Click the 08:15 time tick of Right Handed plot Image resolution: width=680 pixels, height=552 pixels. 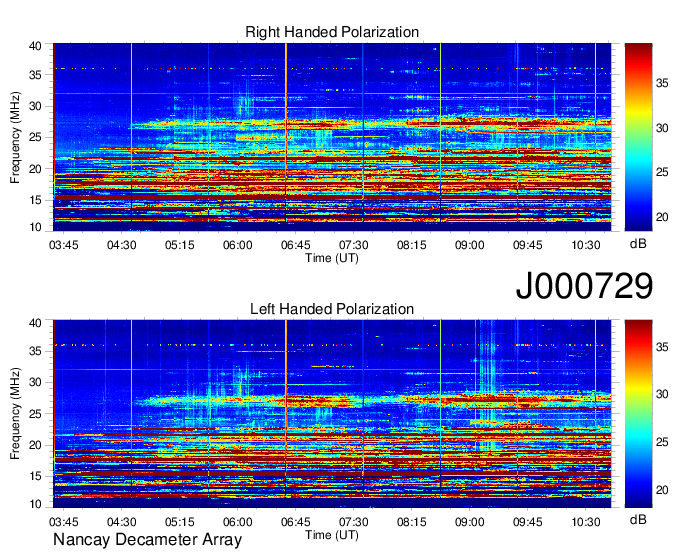point(412,245)
